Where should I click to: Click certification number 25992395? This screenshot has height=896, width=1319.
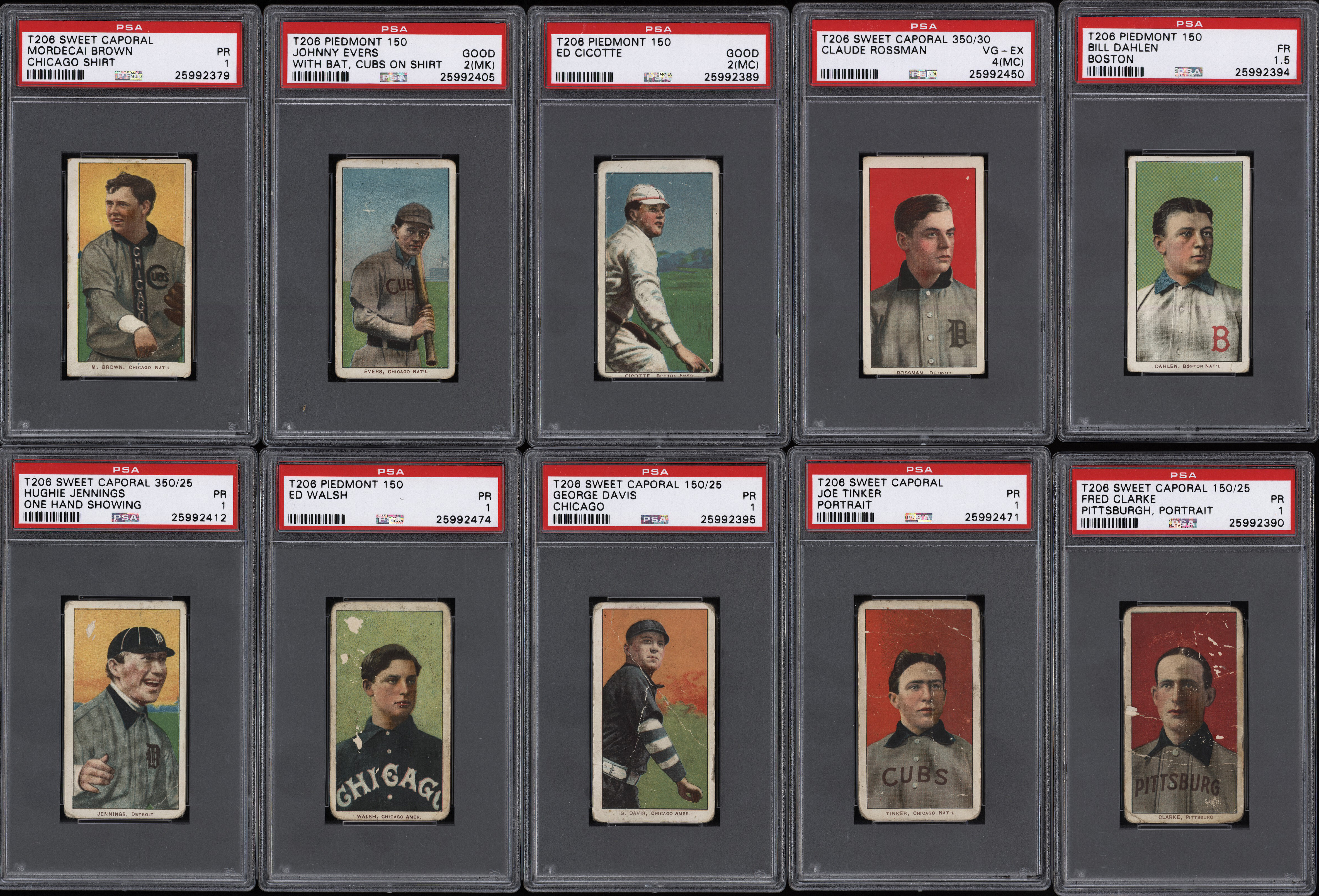point(728,519)
